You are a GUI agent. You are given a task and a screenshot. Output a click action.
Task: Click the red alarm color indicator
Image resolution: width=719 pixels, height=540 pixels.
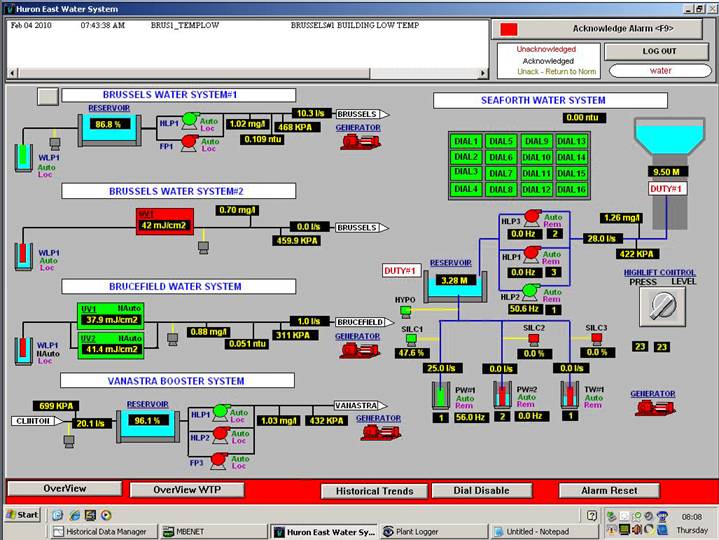tap(509, 30)
